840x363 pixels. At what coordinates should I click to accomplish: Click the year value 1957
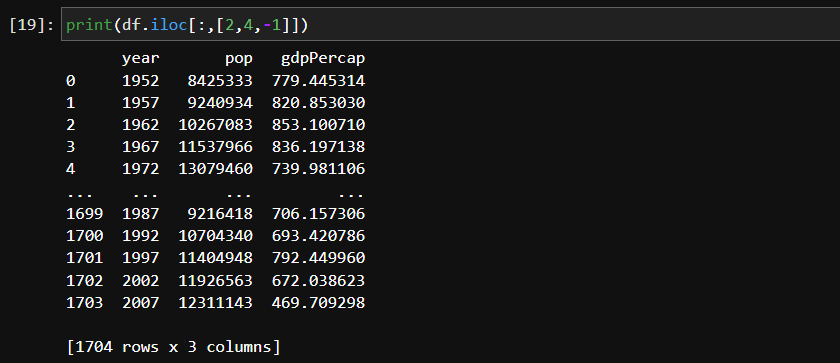point(140,103)
